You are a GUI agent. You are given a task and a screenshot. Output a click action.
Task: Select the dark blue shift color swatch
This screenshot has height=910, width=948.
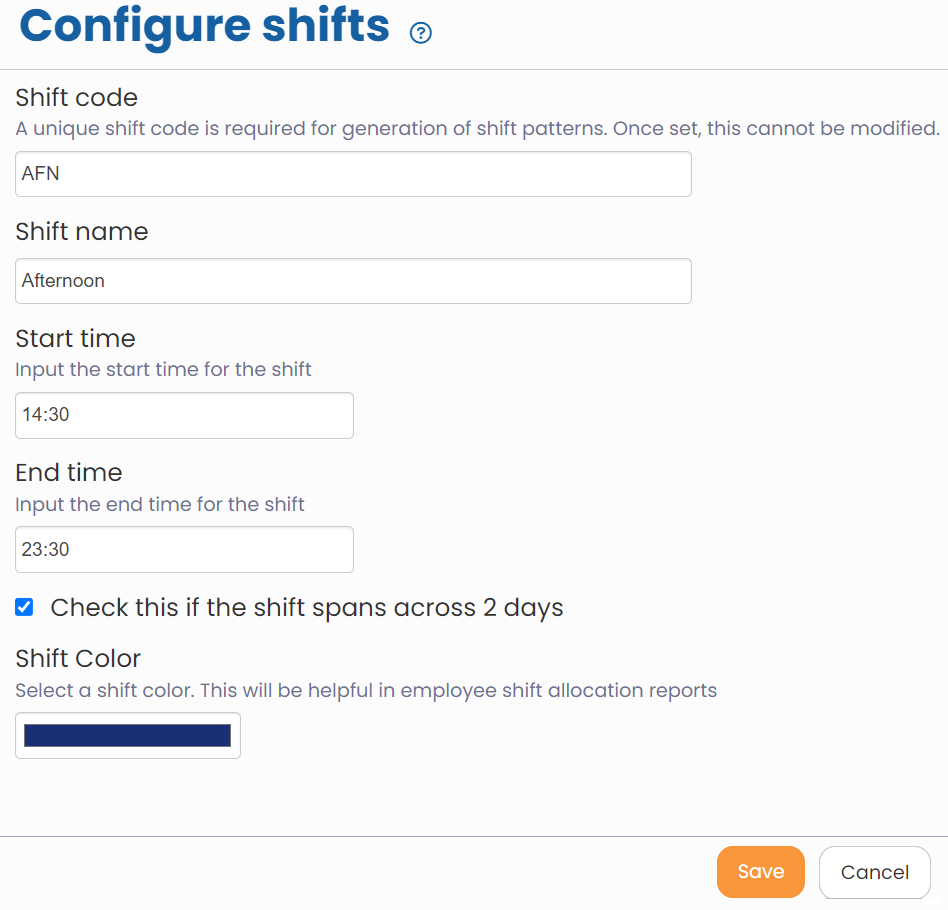pyautogui.click(x=127, y=735)
